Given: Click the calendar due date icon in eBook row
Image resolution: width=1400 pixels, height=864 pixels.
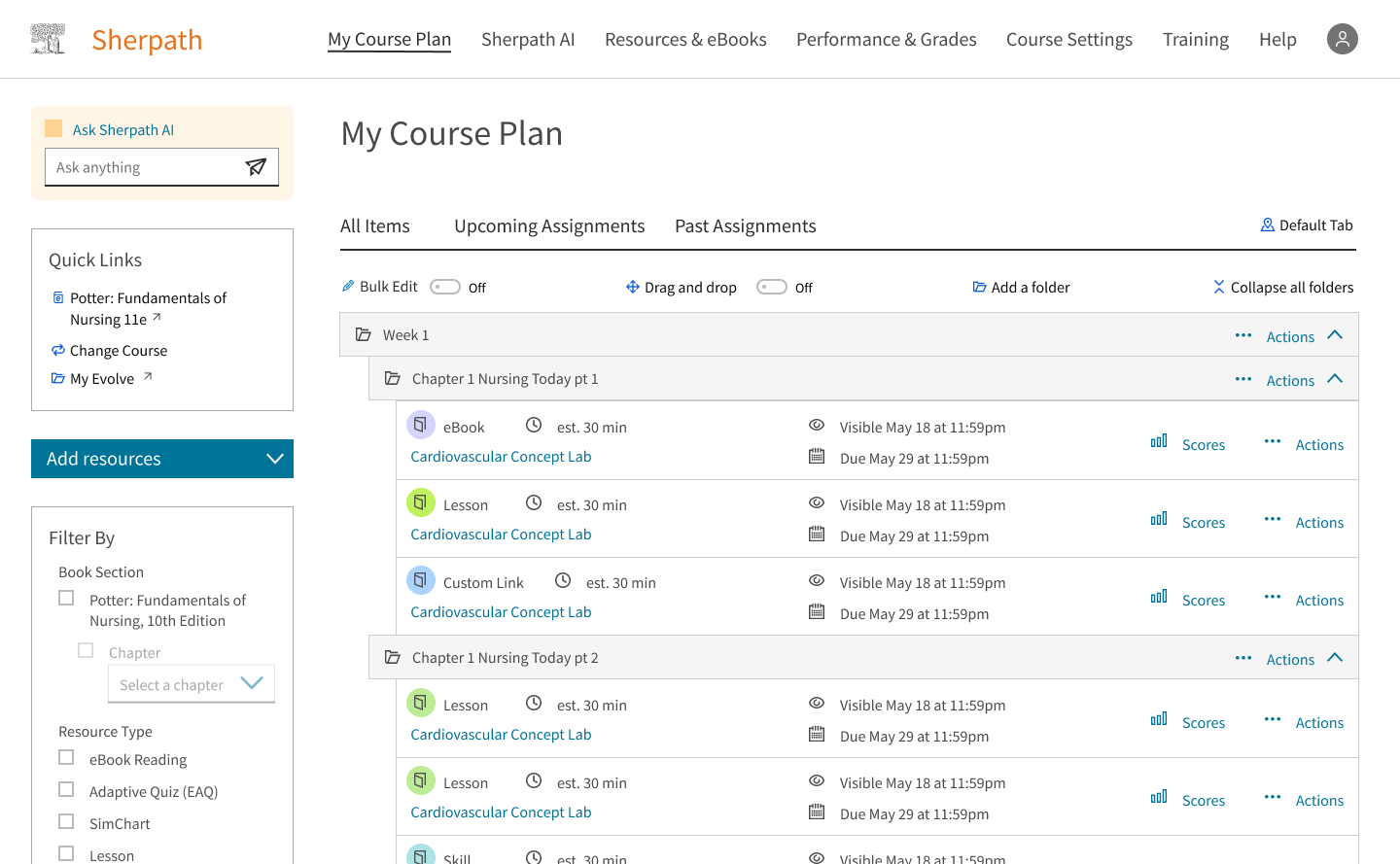Looking at the screenshot, I should click(x=817, y=456).
